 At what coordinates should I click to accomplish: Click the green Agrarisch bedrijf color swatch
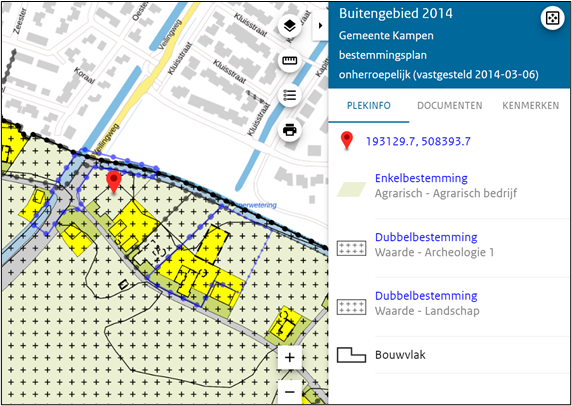click(351, 190)
